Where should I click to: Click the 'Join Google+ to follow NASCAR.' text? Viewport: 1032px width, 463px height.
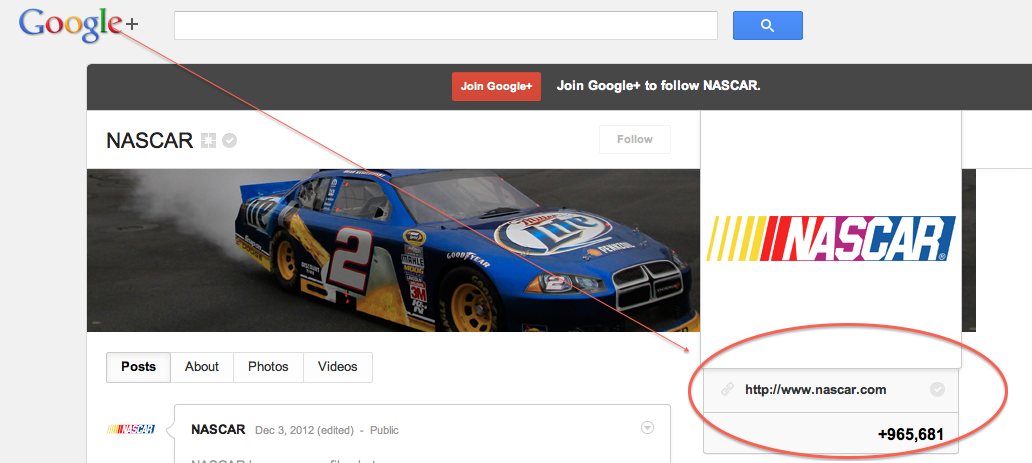[658, 86]
